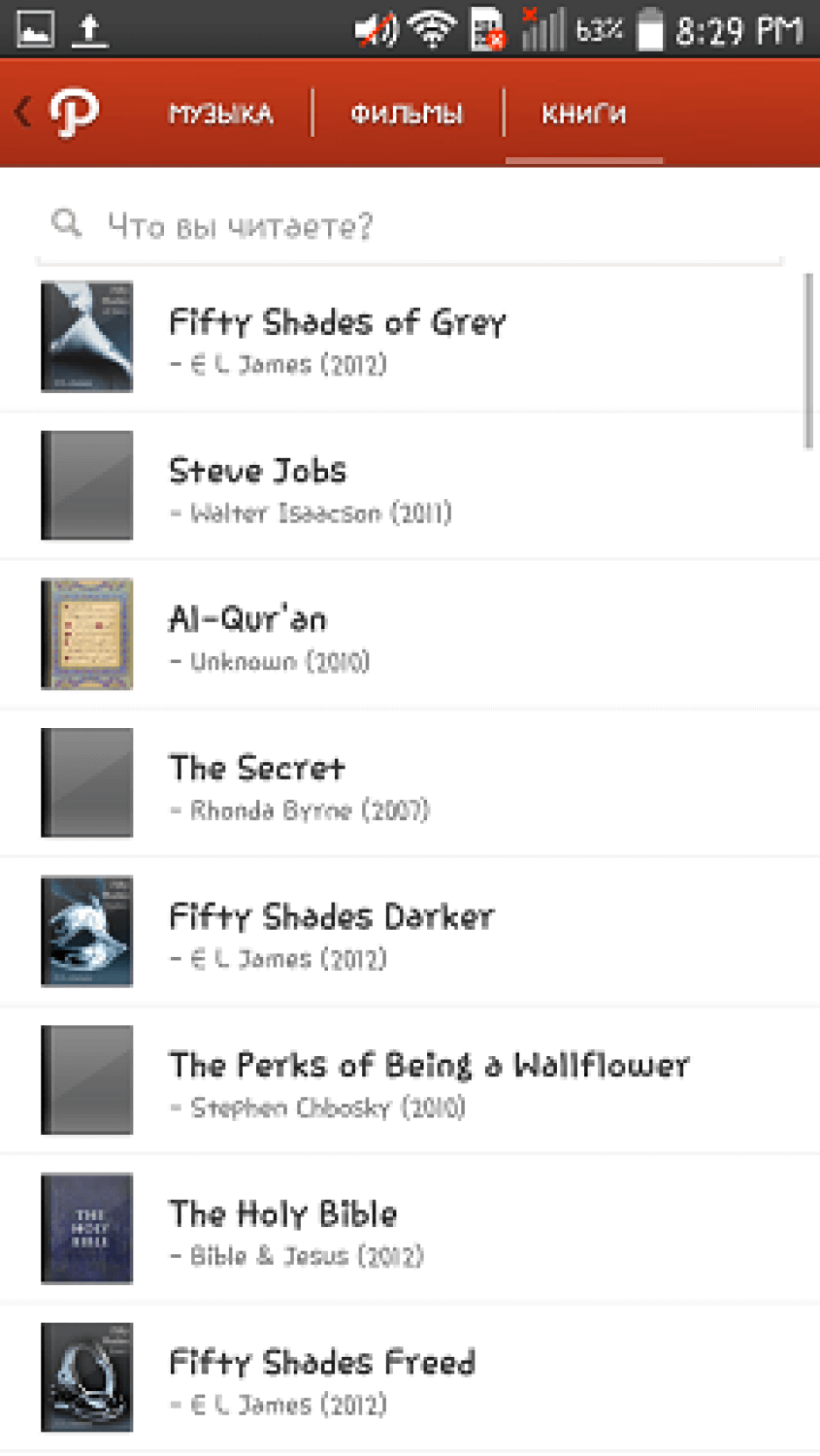Screen dimensions: 820x1456
Task: Tap the upload notification icon in status bar
Action: (89, 30)
